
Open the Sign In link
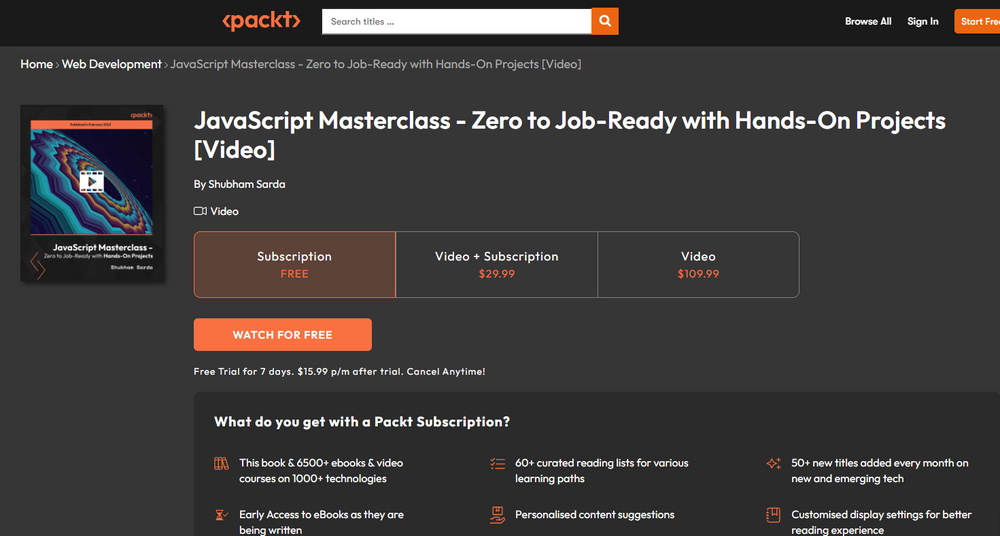(x=923, y=21)
